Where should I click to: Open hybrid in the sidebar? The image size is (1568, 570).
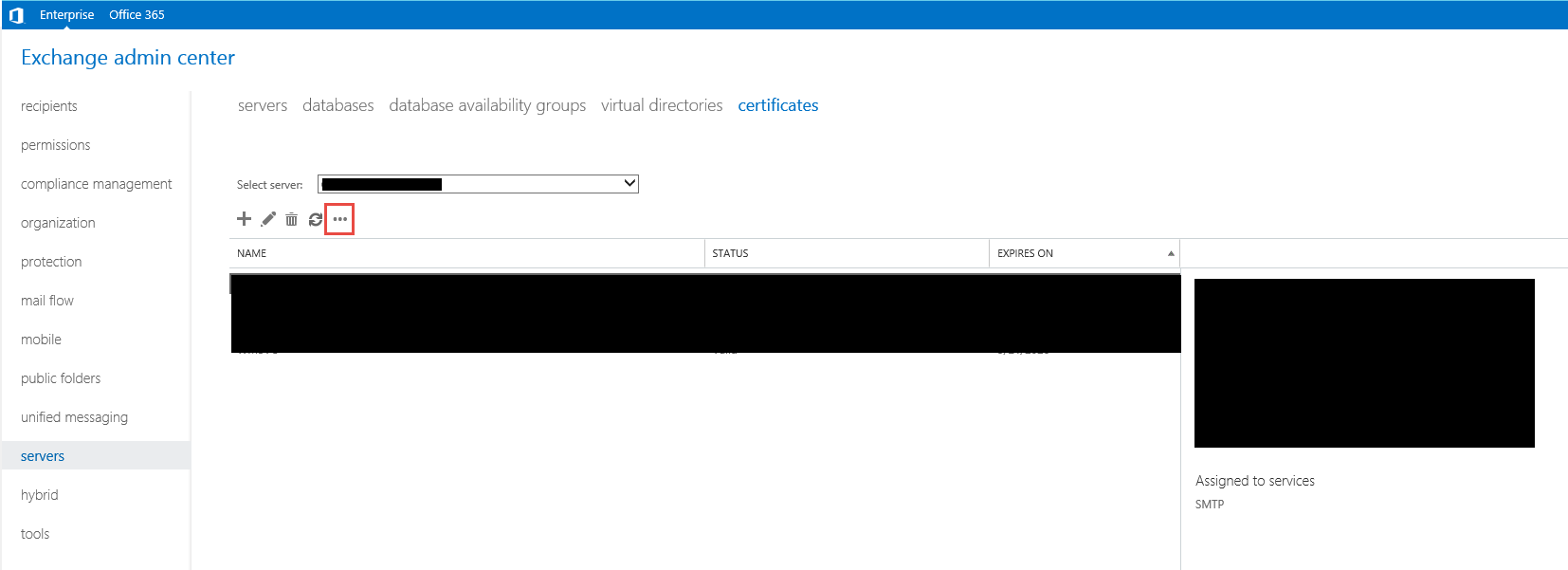40,495
